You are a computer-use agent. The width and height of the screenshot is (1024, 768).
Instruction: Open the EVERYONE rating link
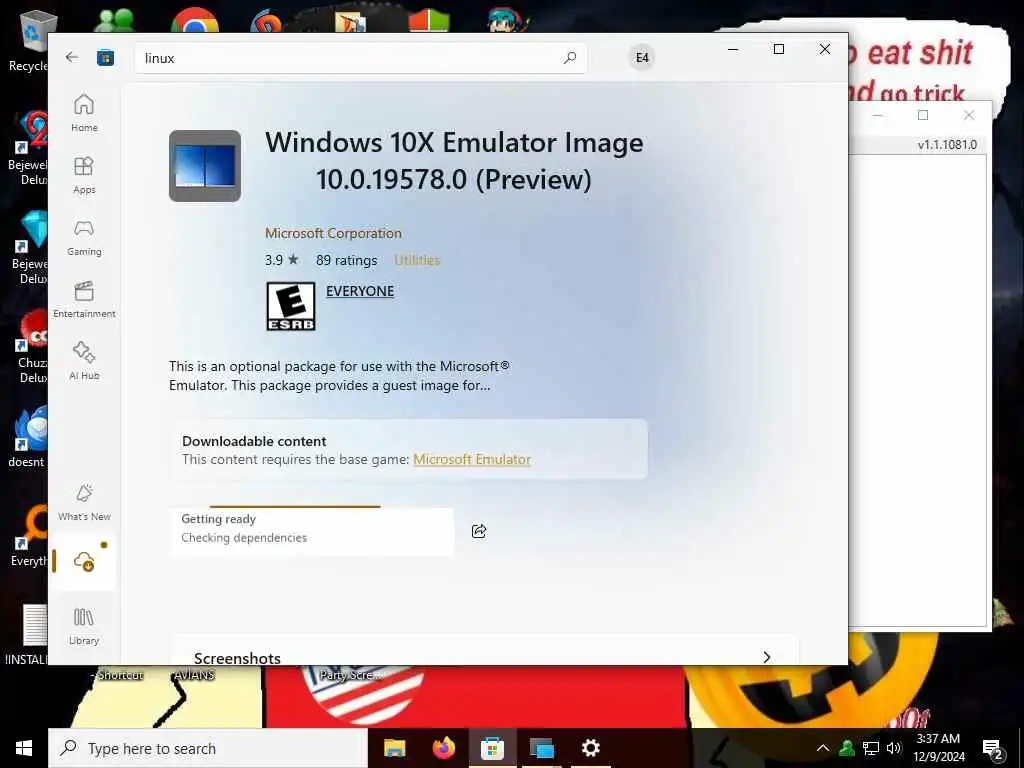click(360, 291)
